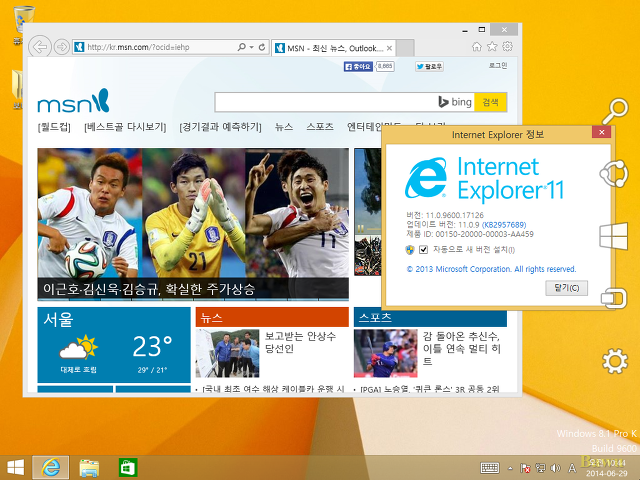The image size is (640, 480).
Task: Click the taskbar clock date 2014-06-29
Action: click(607, 473)
